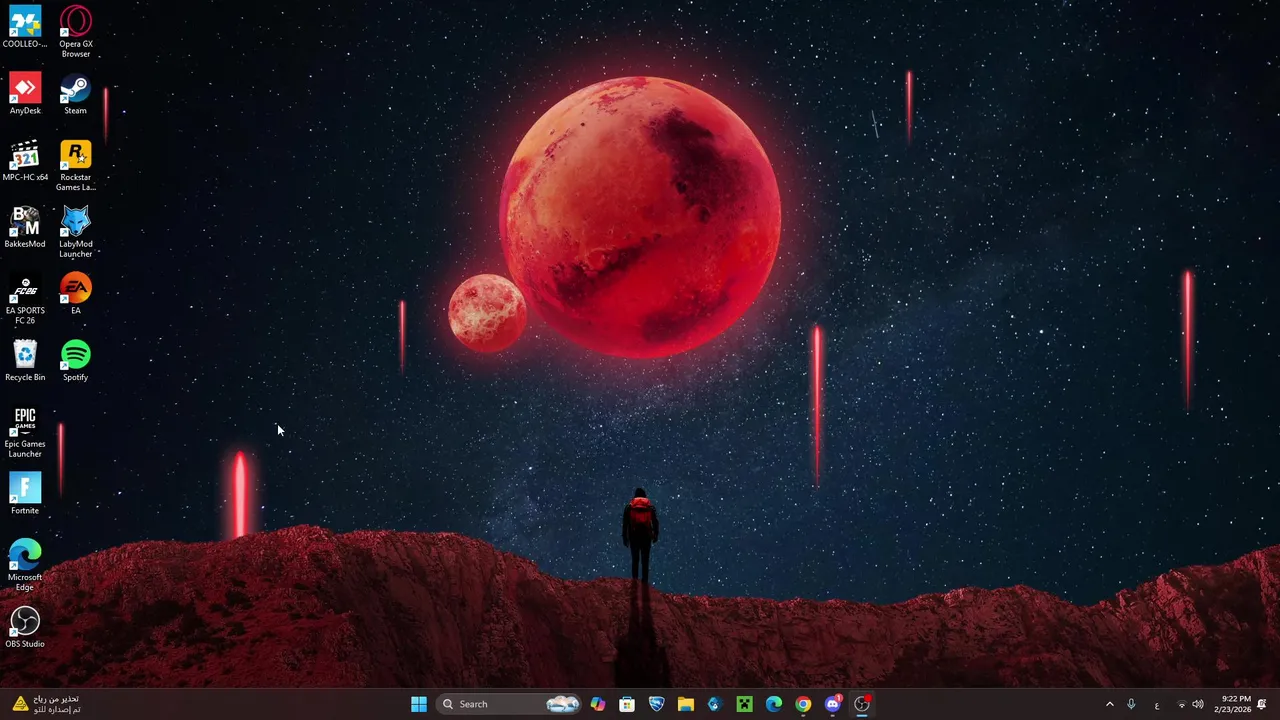This screenshot has width=1280, height=720.
Task: Select the Steam desktop shortcut
Action: click(x=76, y=94)
